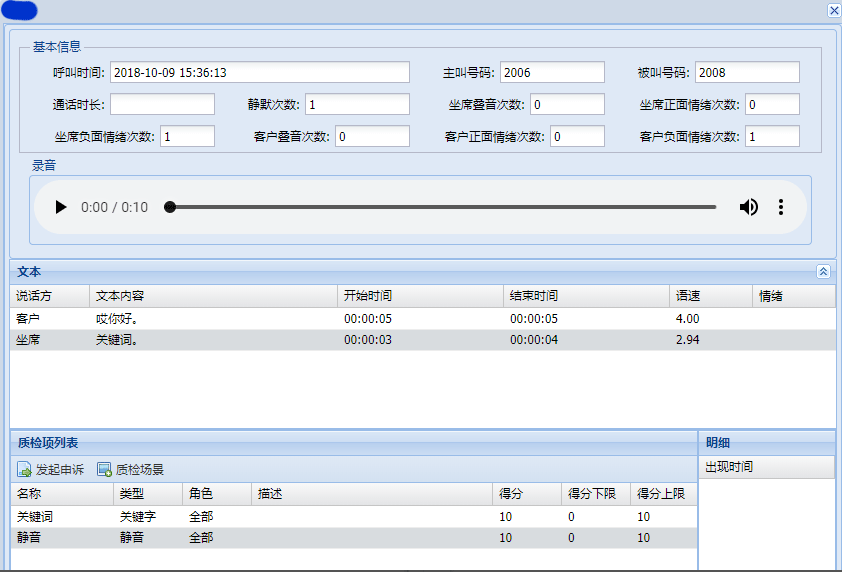842x572 pixels.
Task: Collapse the 文本 panel with chevron icon
Action: (x=823, y=271)
